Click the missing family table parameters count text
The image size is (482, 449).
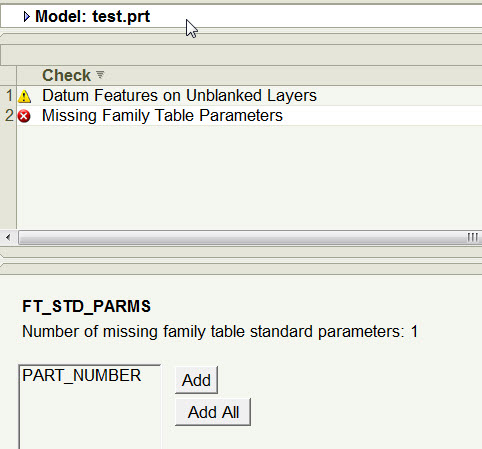point(220,332)
